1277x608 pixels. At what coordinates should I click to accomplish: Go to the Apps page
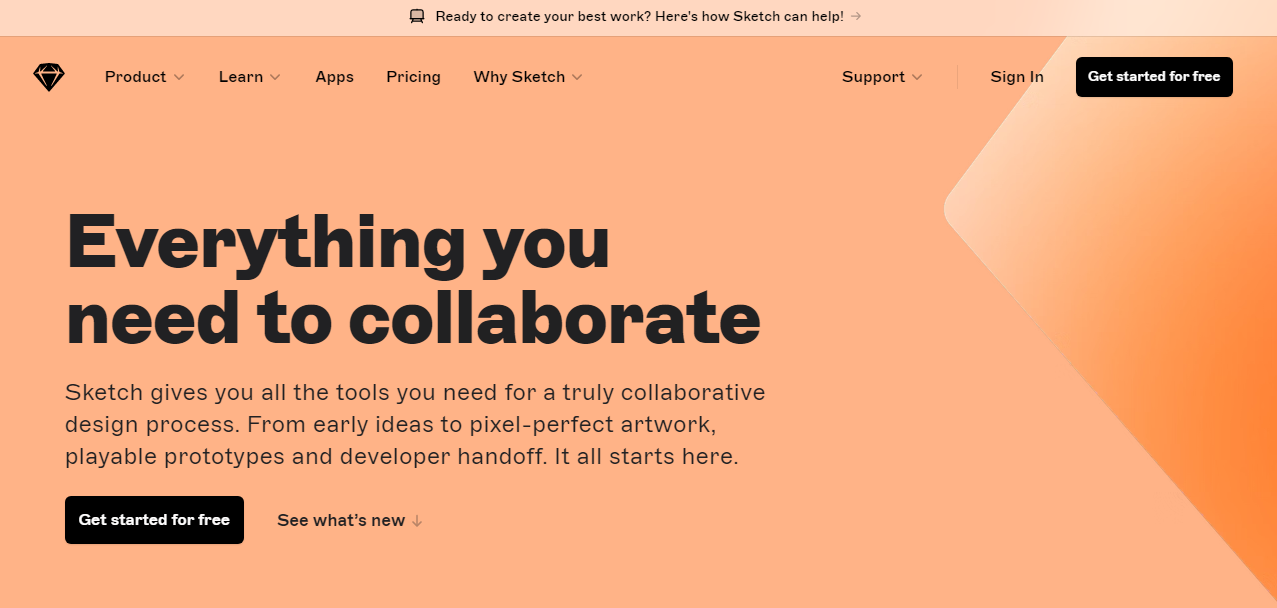(x=334, y=77)
